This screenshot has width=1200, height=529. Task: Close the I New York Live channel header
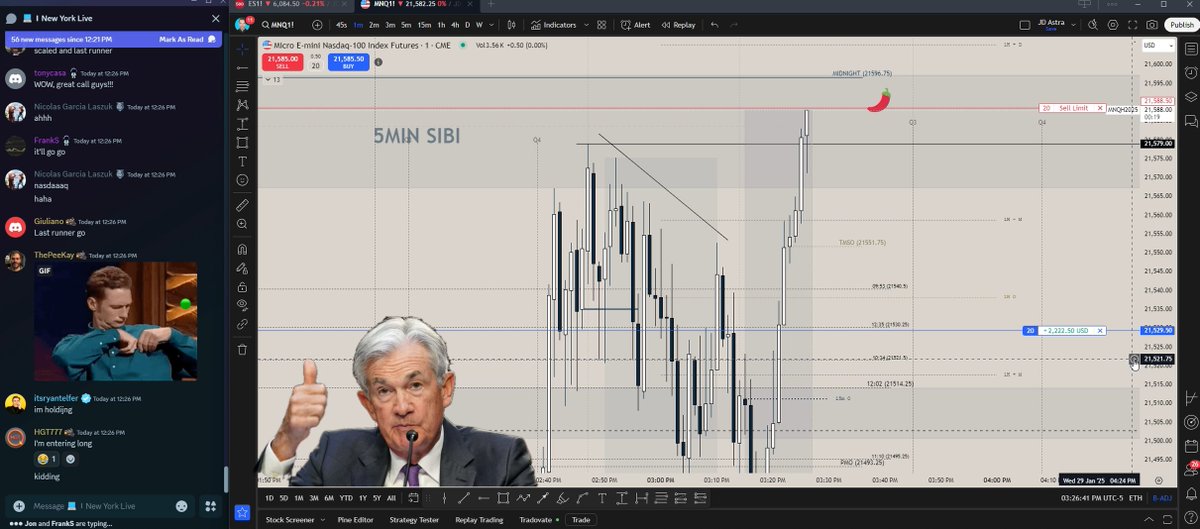point(216,18)
